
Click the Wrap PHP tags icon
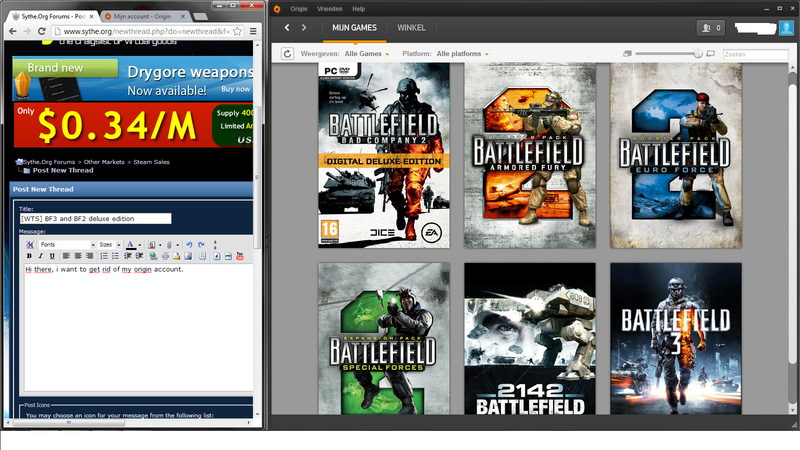coord(228,256)
